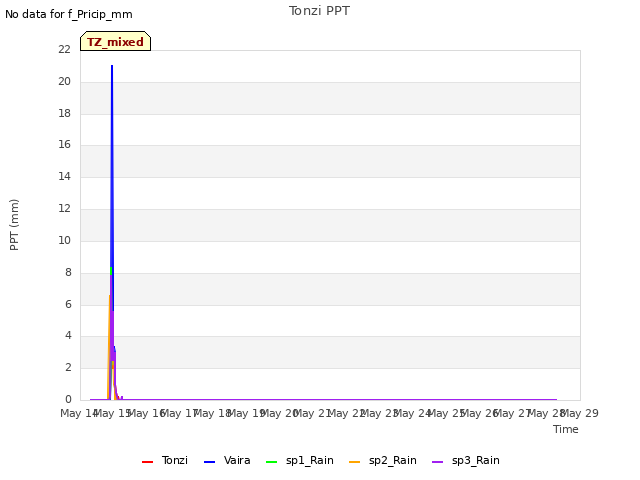Viewport: 640px width, 480px height.
Task: Click the y-axis tick label 6
Action: pos(68,304)
